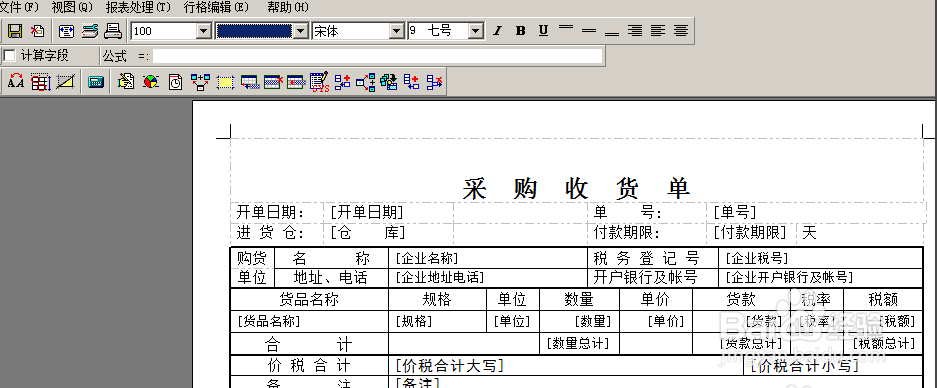This screenshot has height=388, width=937.
Task: Click the table row with red arrow icon
Action: click(296, 82)
